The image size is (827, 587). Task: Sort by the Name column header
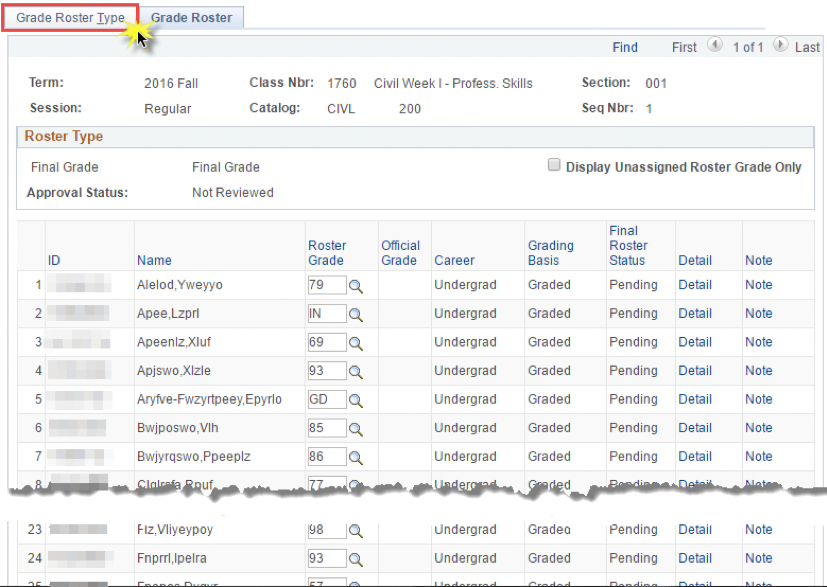(154, 260)
